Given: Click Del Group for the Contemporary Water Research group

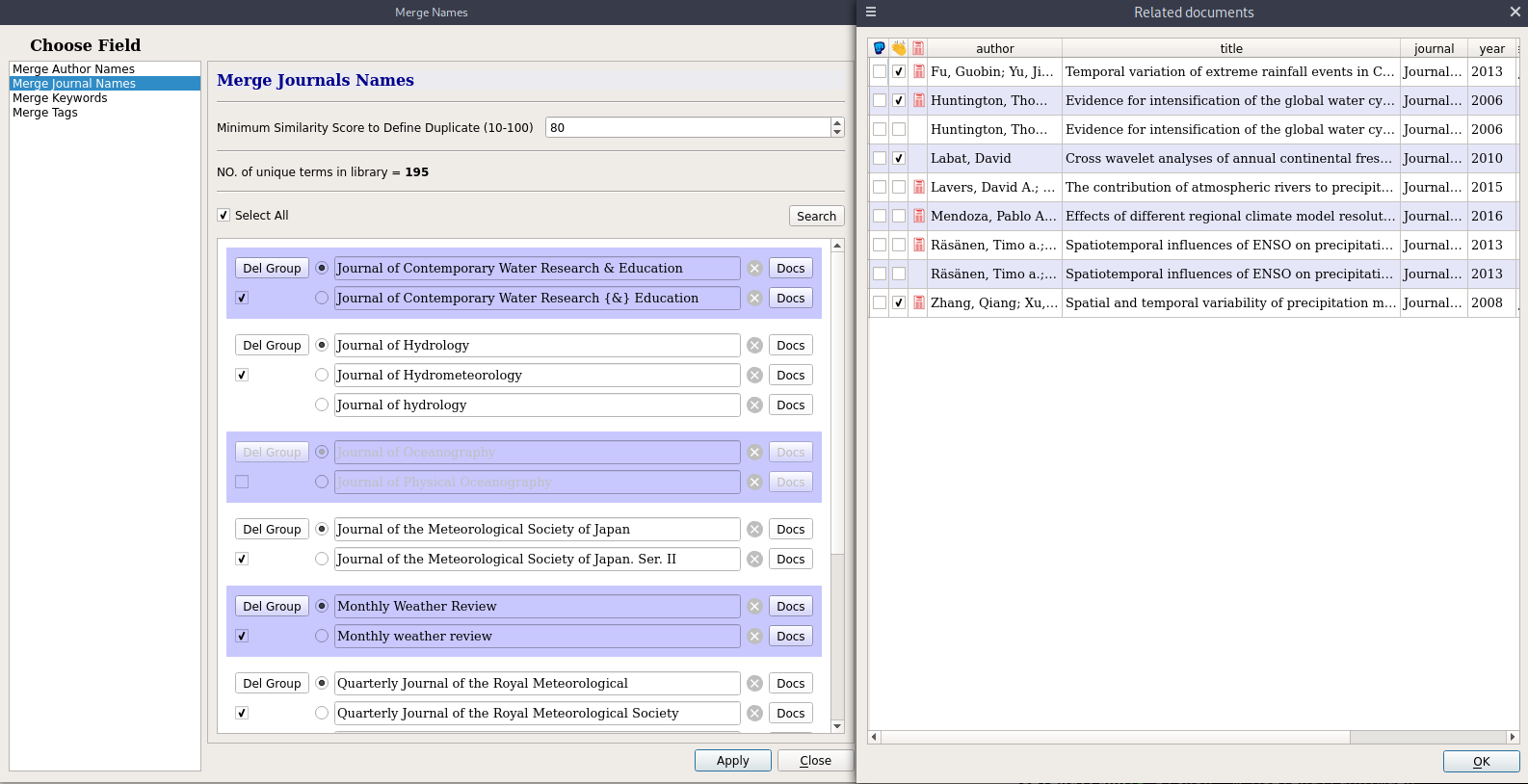Looking at the screenshot, I should (272, 269).
